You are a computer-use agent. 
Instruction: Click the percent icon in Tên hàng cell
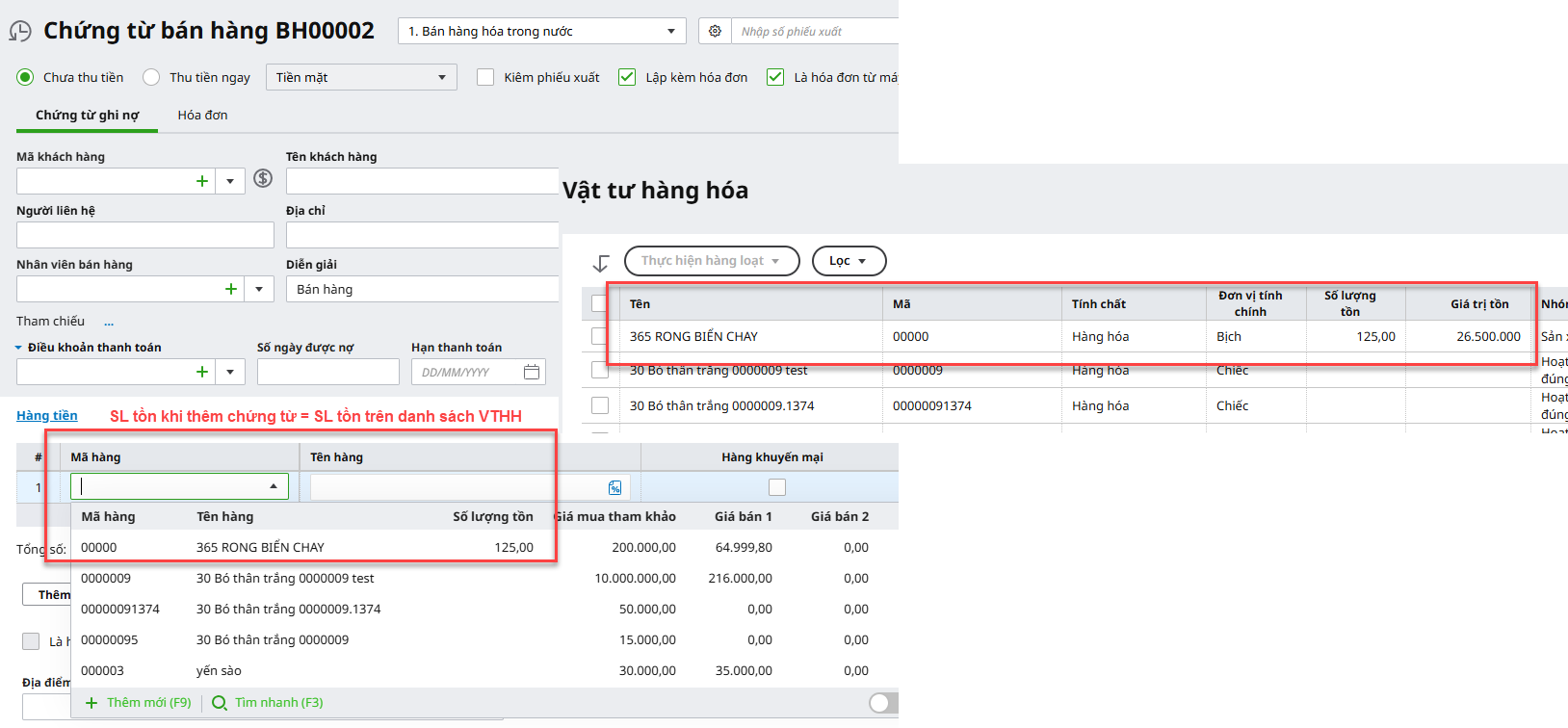pyautogui.click(x=614, y=488)
